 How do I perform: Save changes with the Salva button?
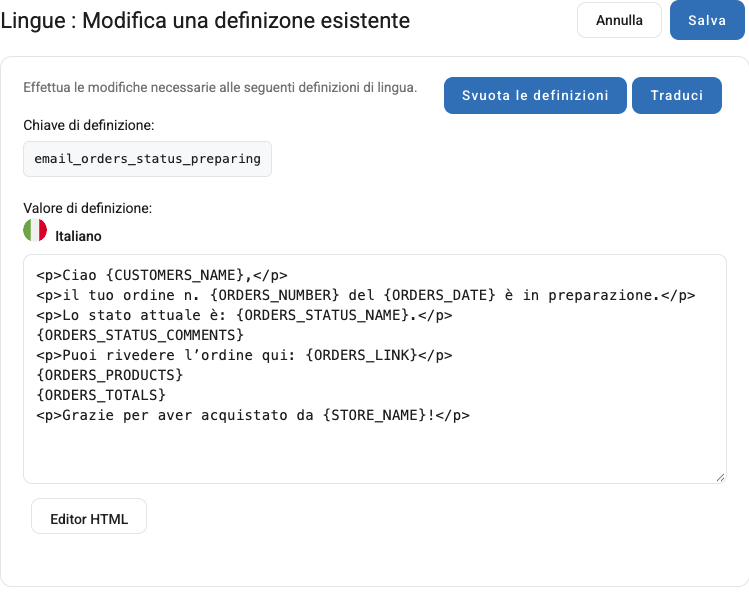coord(707,20)
